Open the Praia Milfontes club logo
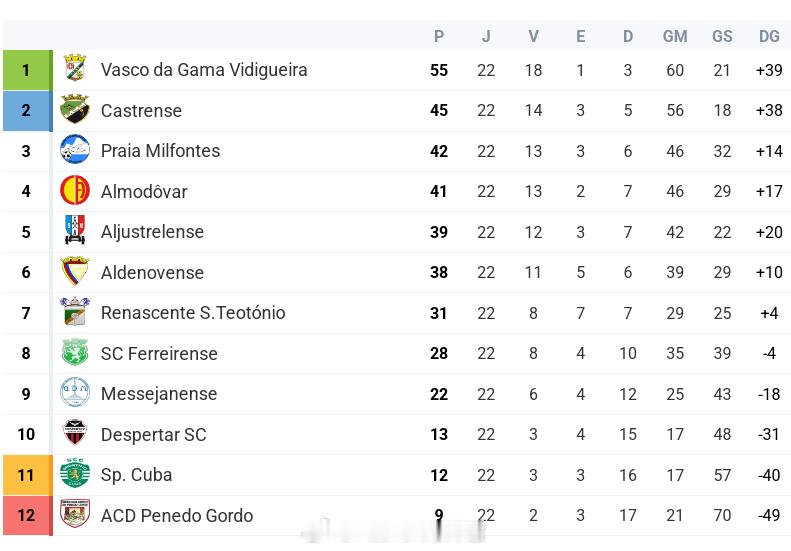The image size is (791, 551). pos(75,149)
